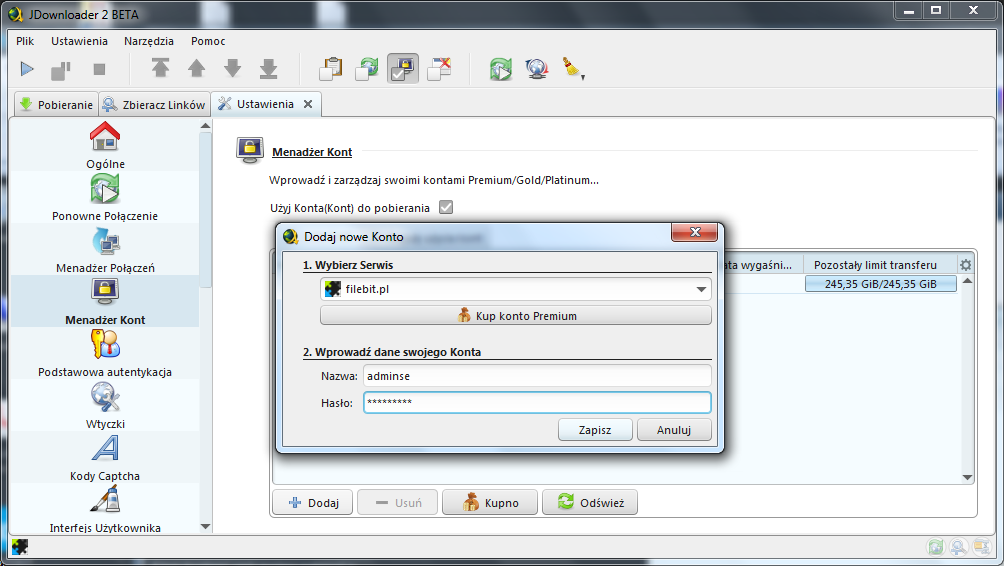Viewport: 1004px width, 566px height.
Task: Toggle Użyj Konta do pobierania checkbox
Action: tap(446, 207)
